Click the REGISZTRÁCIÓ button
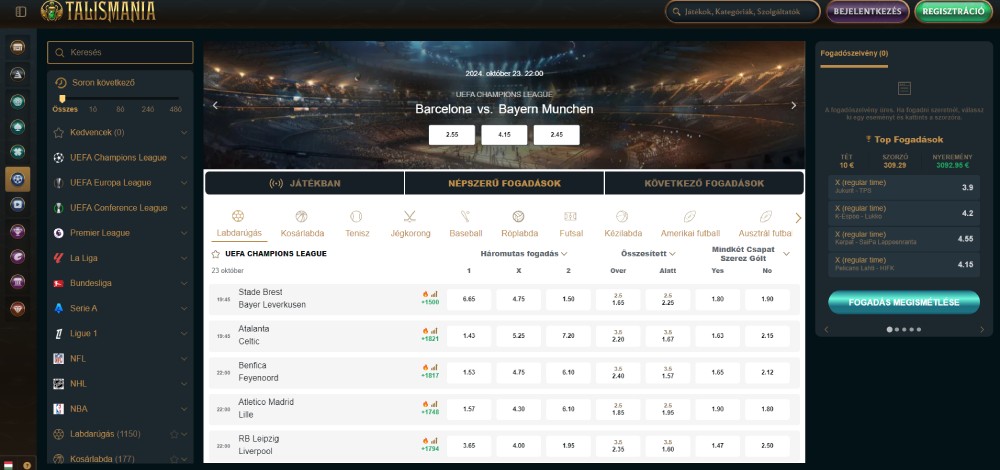The width and height of the screenshot is (1000, 470). [x=953, y=11]
